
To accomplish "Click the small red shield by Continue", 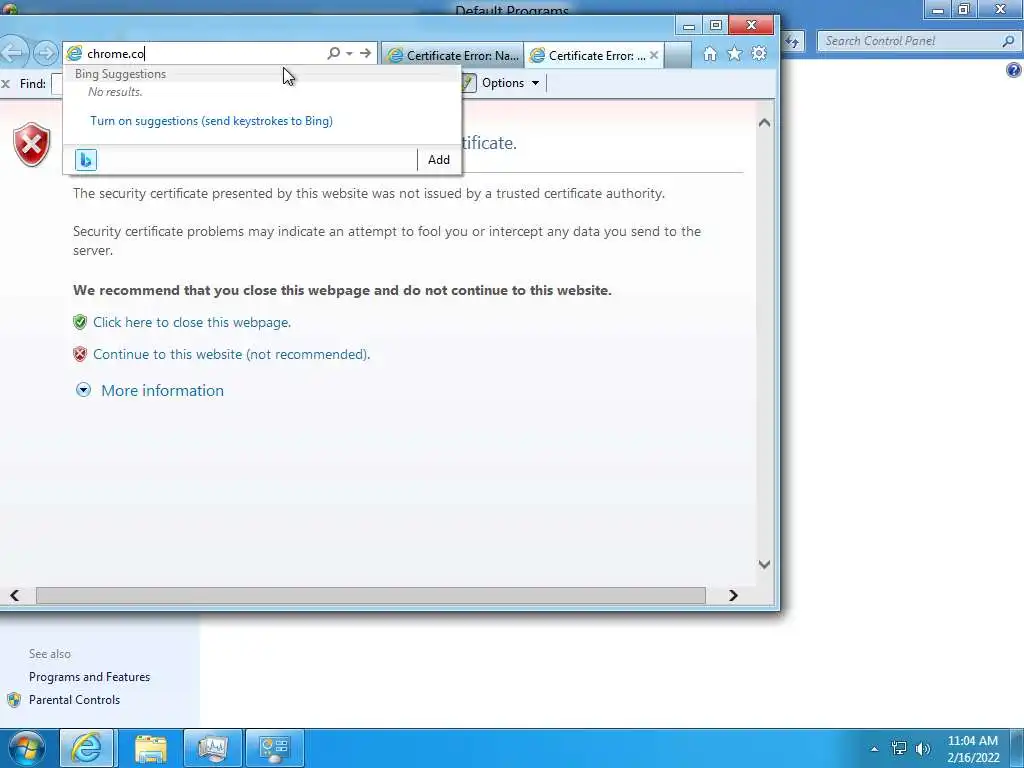I will (x=80, y=354).
